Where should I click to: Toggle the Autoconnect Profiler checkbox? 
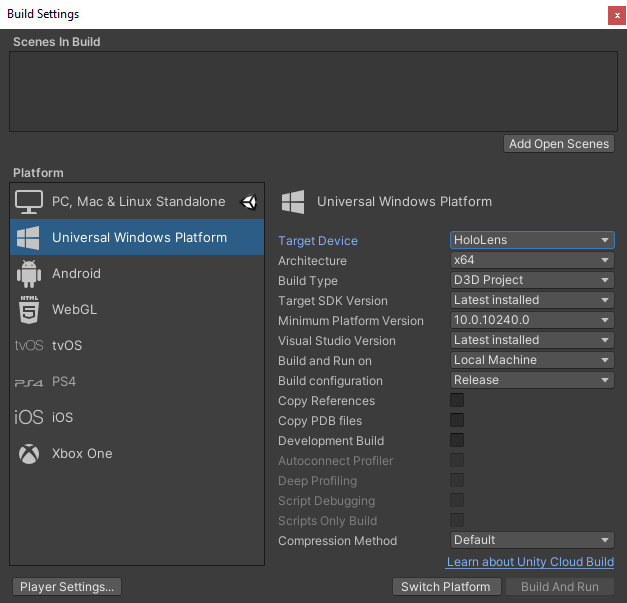[457, 460]
